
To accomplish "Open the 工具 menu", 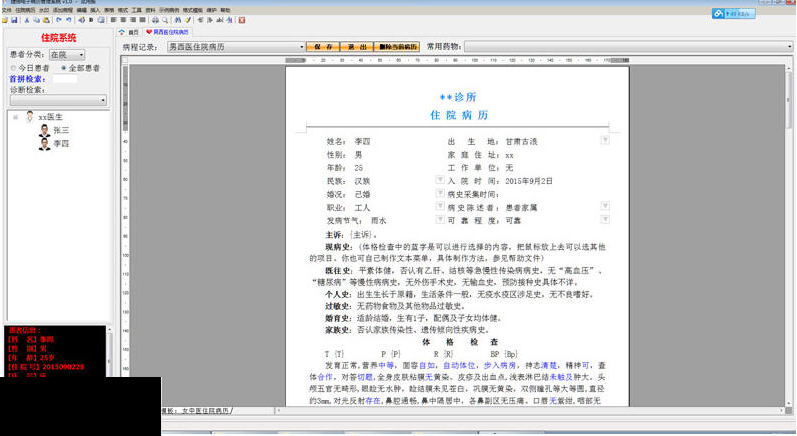I will point(137,10).
